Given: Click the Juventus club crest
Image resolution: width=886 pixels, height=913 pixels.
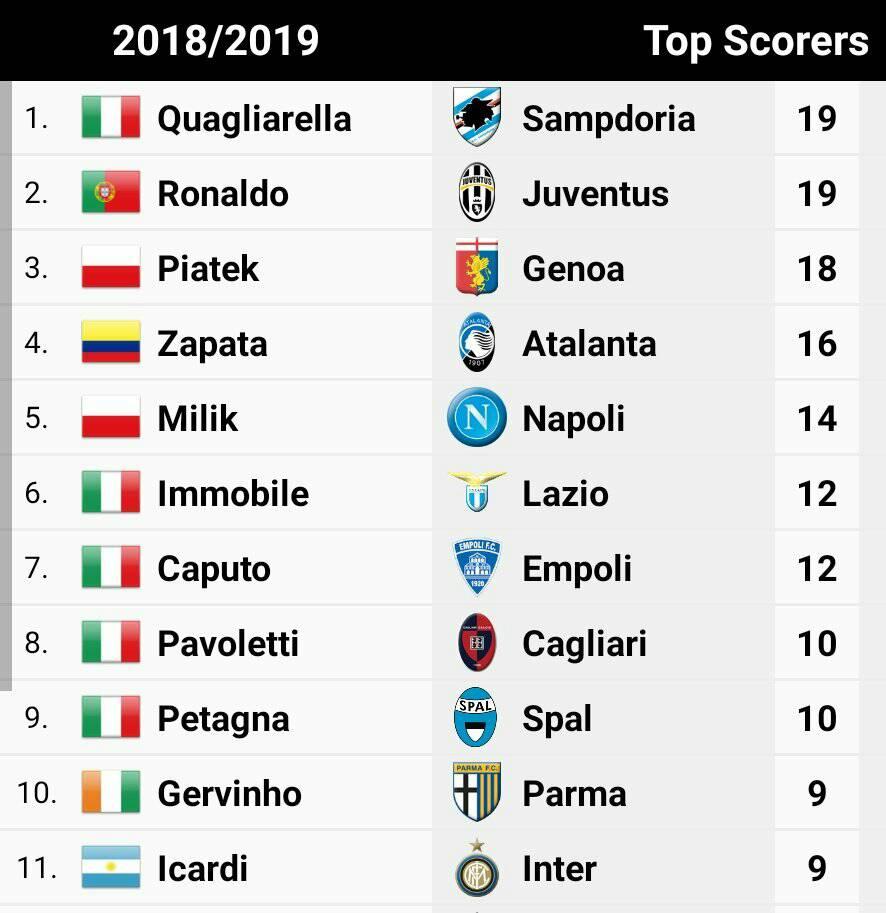Looking at the screenshot, I should [477, 192].
